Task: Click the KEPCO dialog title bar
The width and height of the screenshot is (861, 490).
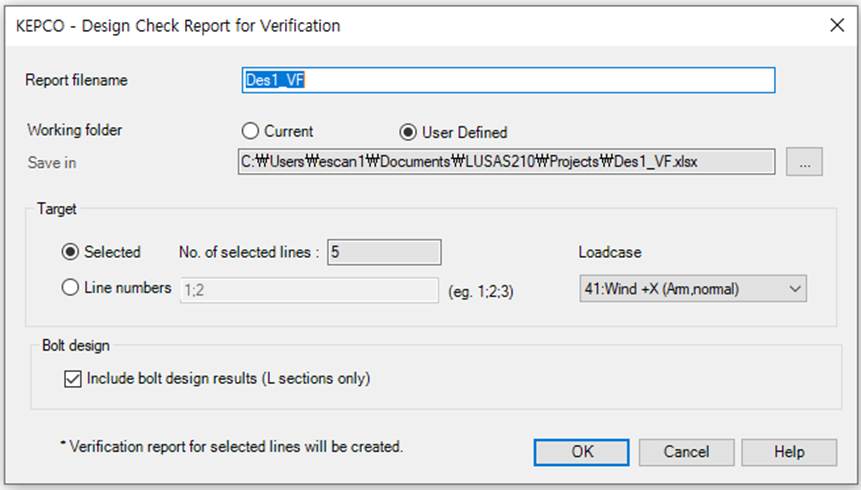Action: 300,26
